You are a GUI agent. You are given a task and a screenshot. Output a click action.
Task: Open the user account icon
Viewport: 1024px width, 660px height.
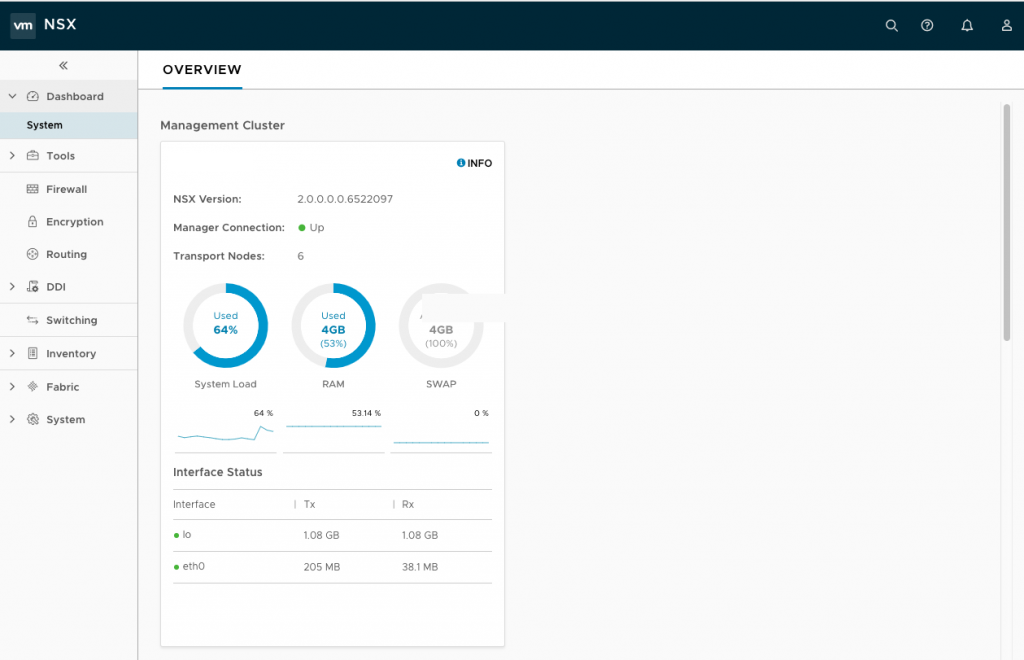tap(1006, 25)
